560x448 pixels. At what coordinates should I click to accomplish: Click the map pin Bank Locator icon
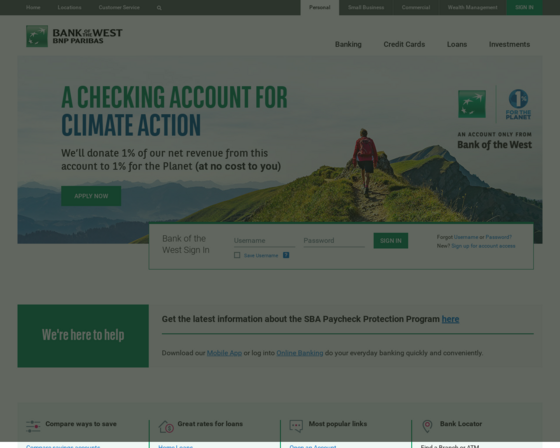point(427,426)
